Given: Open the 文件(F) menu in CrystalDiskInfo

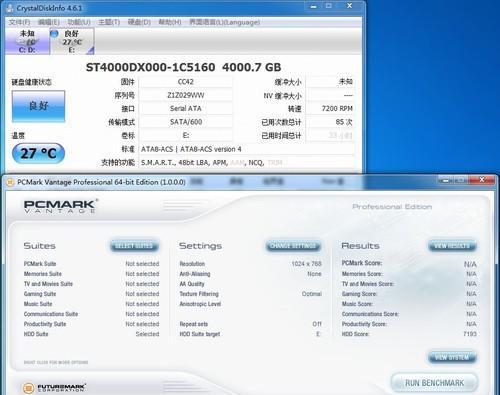Looking at the screenshot, I should pyautogui.click(x=19, y=22).
